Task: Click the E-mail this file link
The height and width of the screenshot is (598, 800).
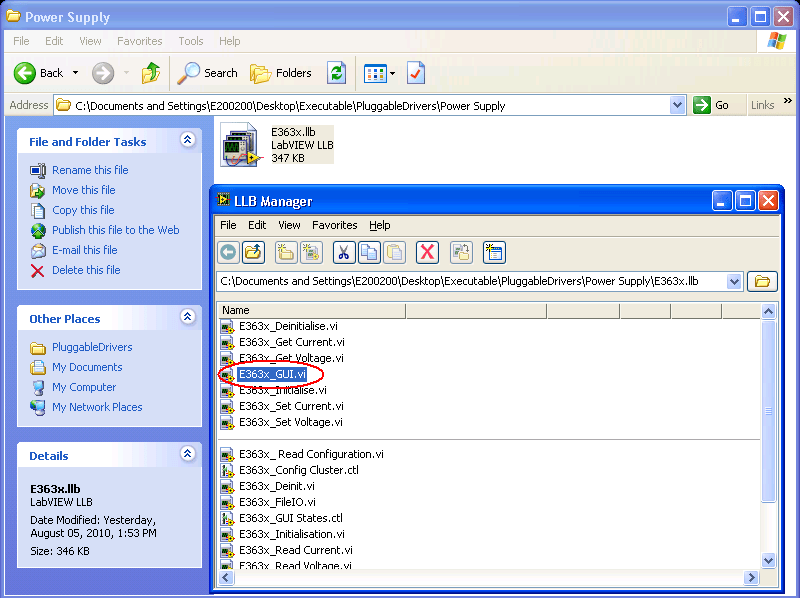Action: coord(85,250)
